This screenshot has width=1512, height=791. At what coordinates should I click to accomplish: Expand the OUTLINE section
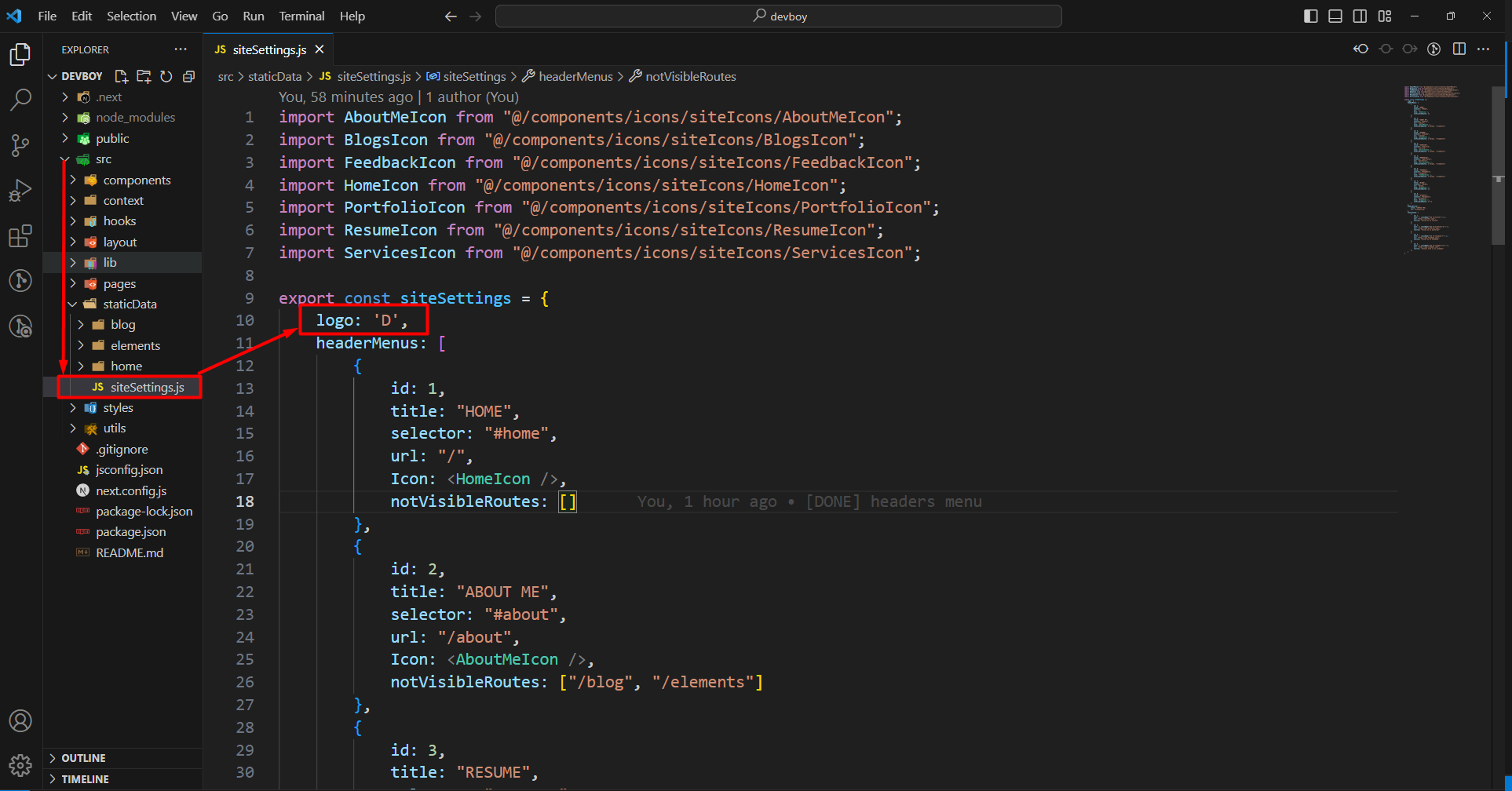82,757
